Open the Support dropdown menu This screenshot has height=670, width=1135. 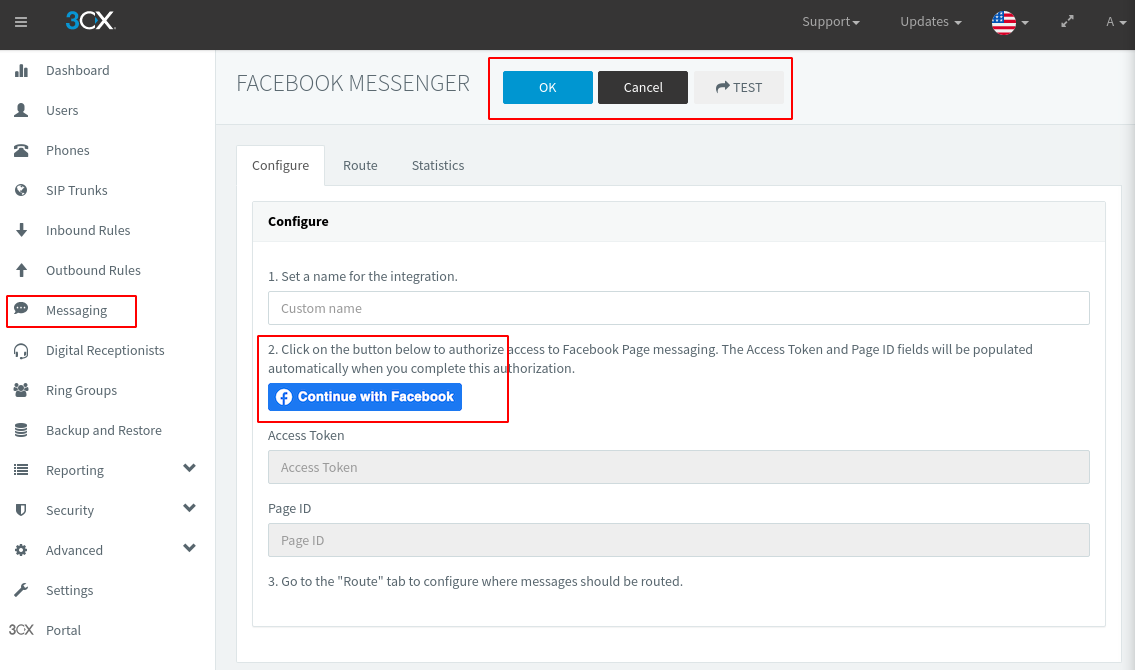click(x=830, y=22)
